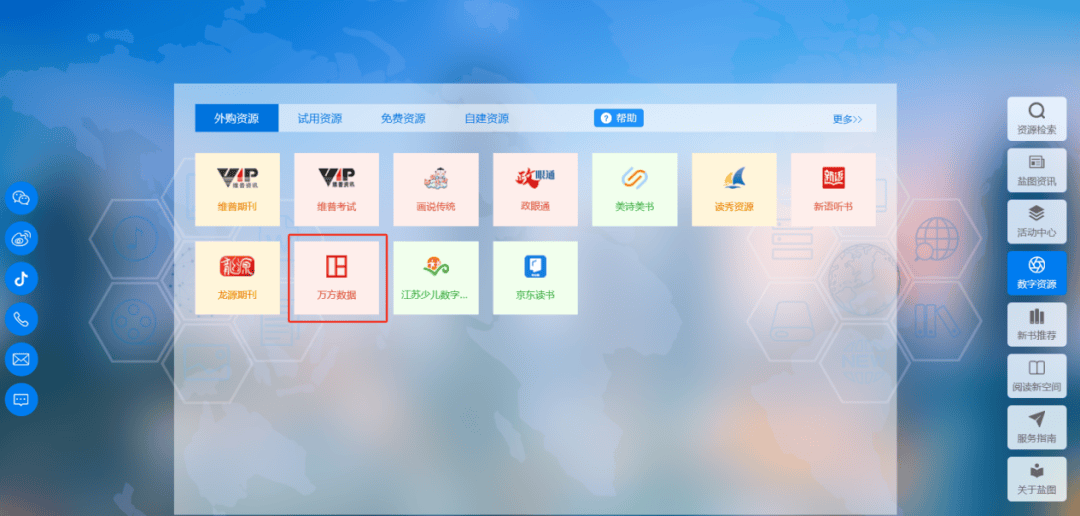Open 阅读新空间 reading space button
1080x516 pixels.
[x=1037, y=376]
